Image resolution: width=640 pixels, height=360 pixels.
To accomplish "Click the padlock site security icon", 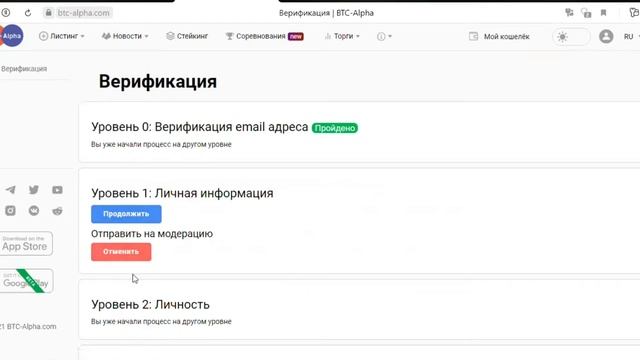I will pyautogui.click(x=49, y=13).
